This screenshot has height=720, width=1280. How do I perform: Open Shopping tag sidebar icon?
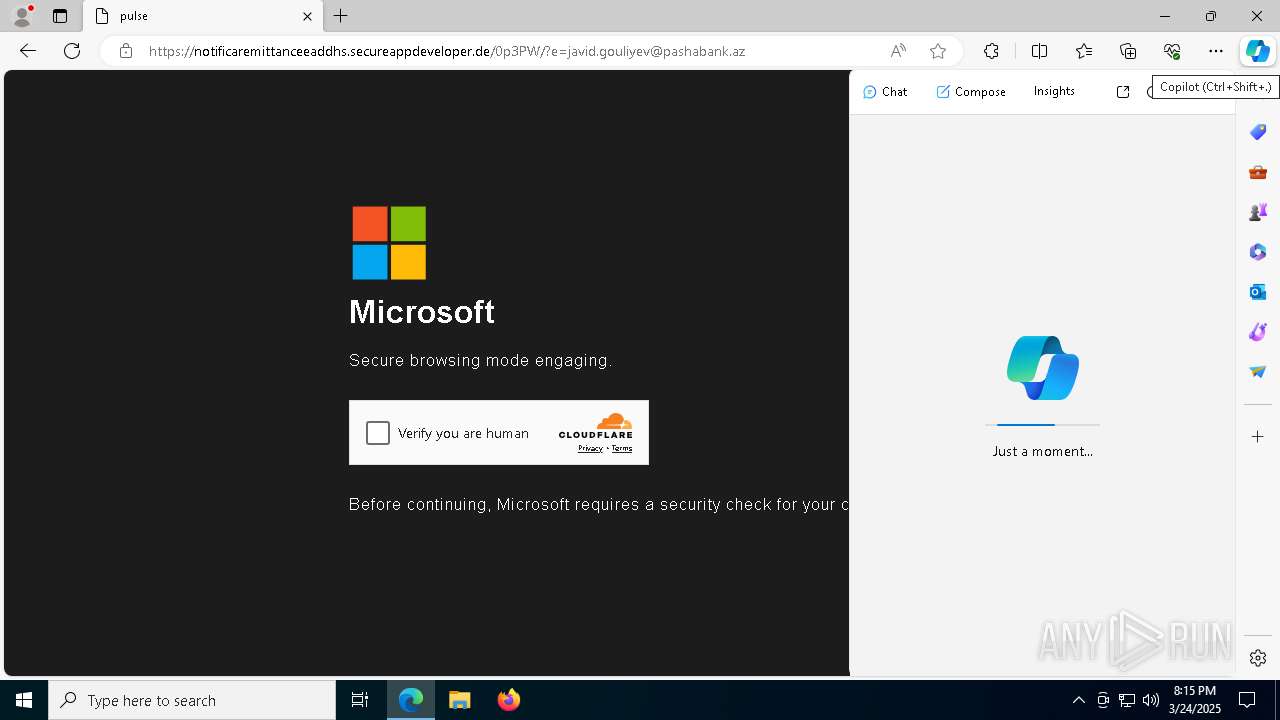tap(1258, 132)
